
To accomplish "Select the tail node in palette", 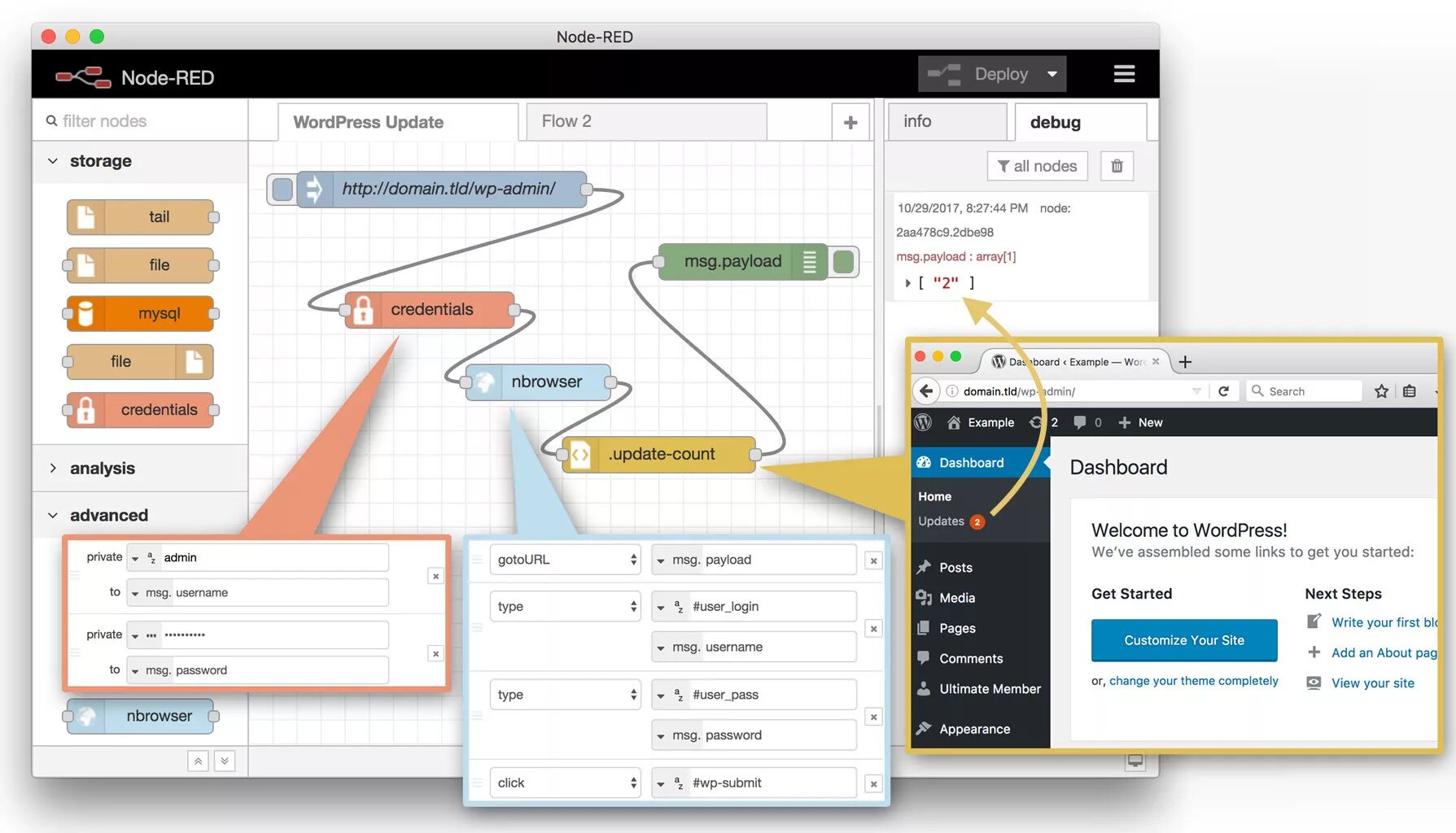I will tap(140, 217).
